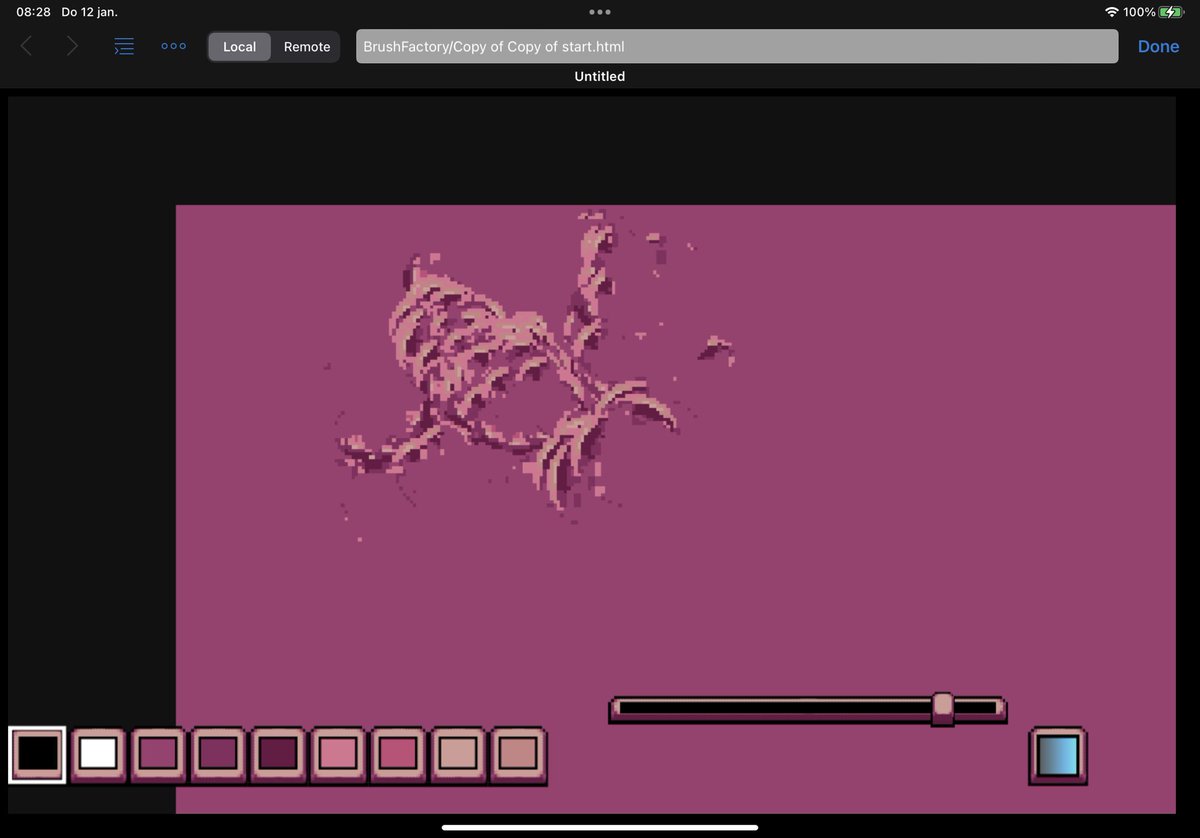Select the black color in the palette
Screen dimensions: 1200x838
click(37, 755)
